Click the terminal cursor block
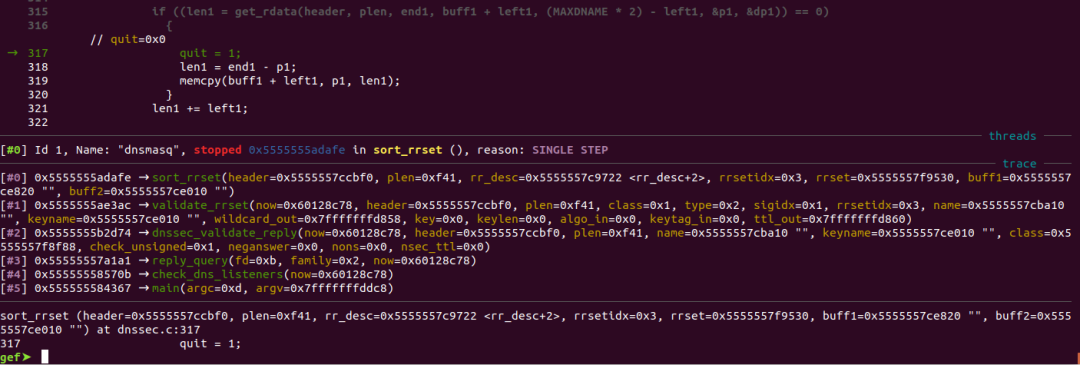The image size is (1080, 365). tap(45, 357)
